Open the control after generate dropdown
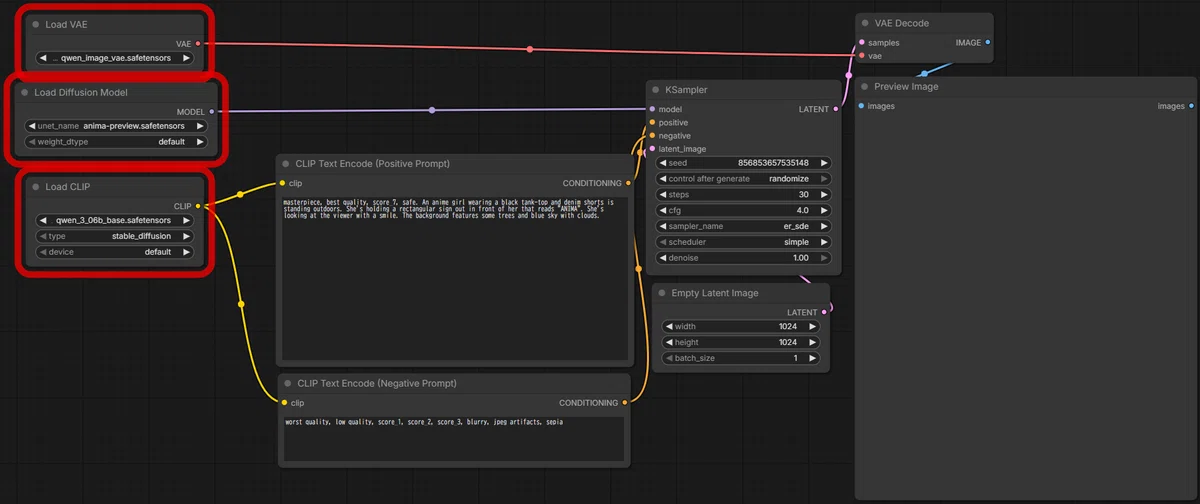 [743, 179]
